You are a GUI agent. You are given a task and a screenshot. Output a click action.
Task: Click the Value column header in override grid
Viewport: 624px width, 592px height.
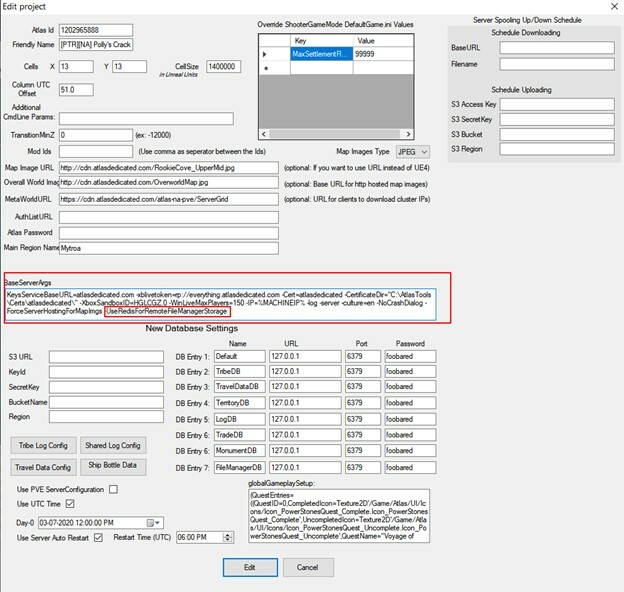coord(377,39)
